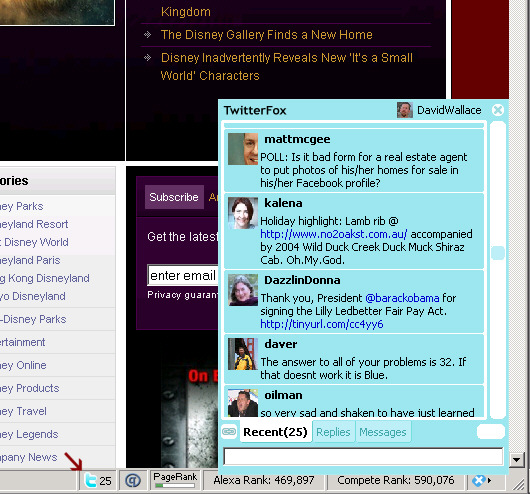
Task: Click the Subscribe tab on the page
Action: point(174,197)
